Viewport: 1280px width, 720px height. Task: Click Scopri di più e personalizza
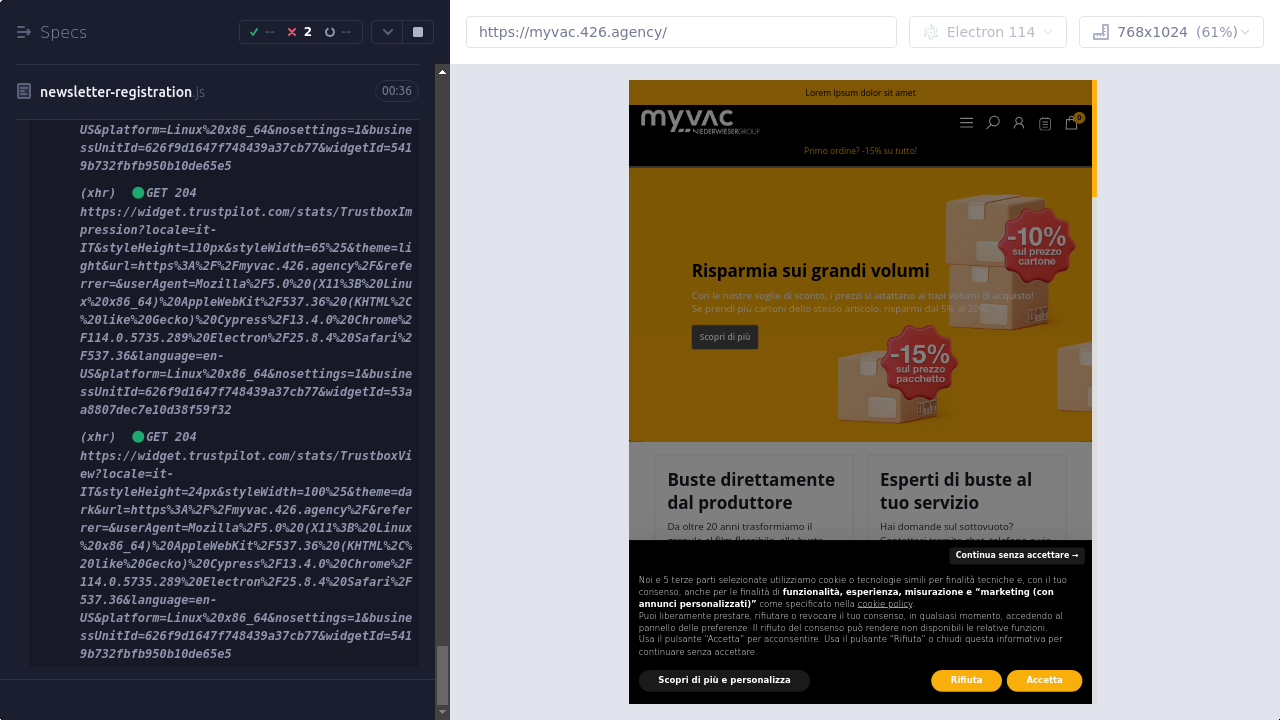point(724,681)
